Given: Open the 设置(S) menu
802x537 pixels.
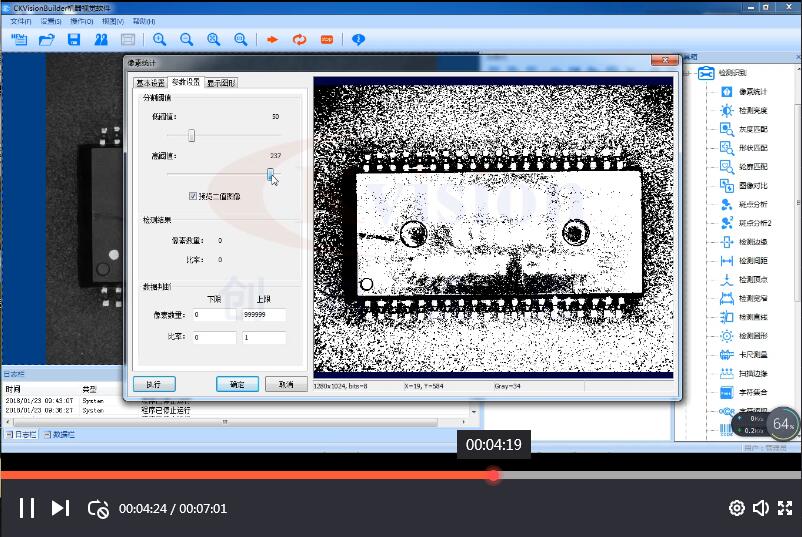Looking at the screenshot, I should (x=51, y=21).
